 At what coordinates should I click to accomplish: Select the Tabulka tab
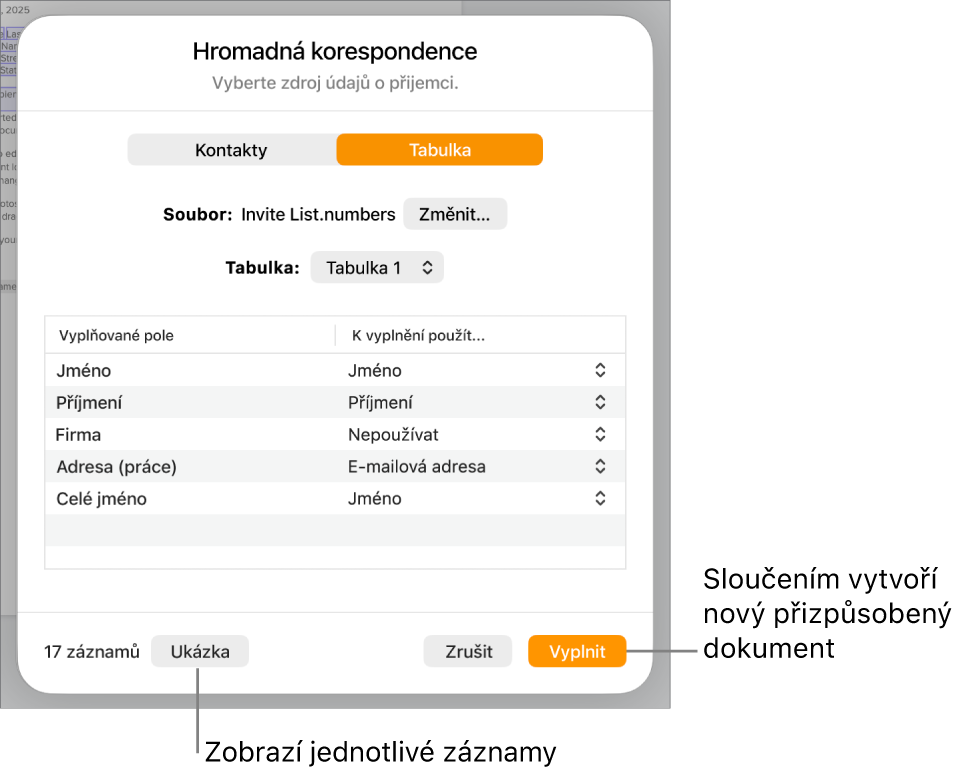click(440, 150)
